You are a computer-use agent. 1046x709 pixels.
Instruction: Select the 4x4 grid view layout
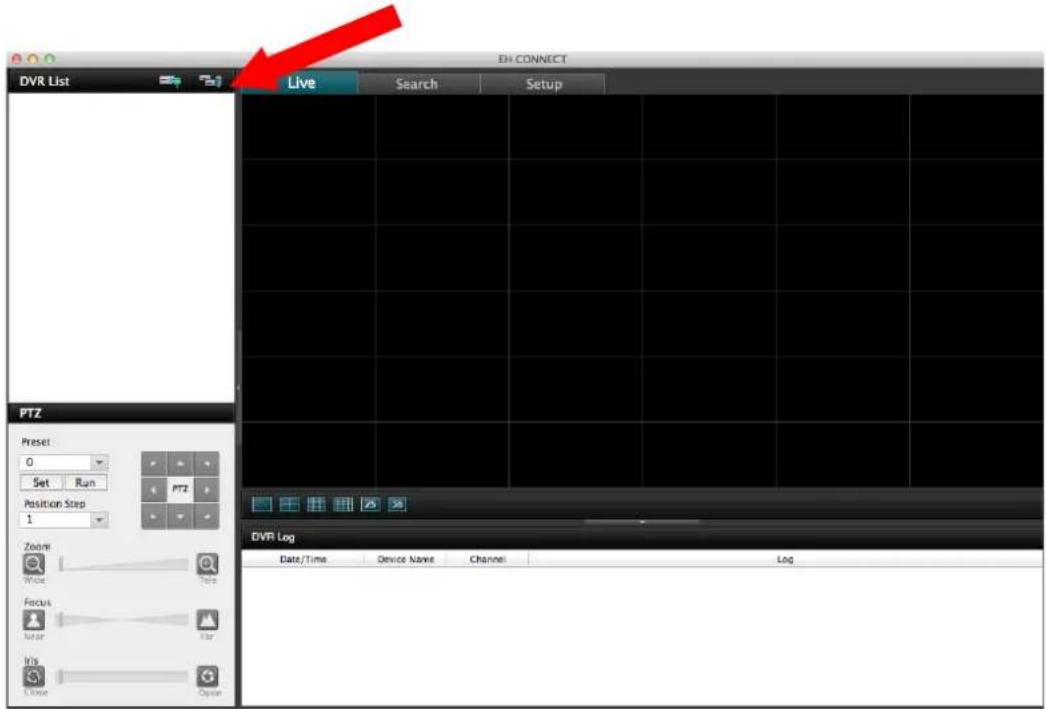click(x=343, y=505)
